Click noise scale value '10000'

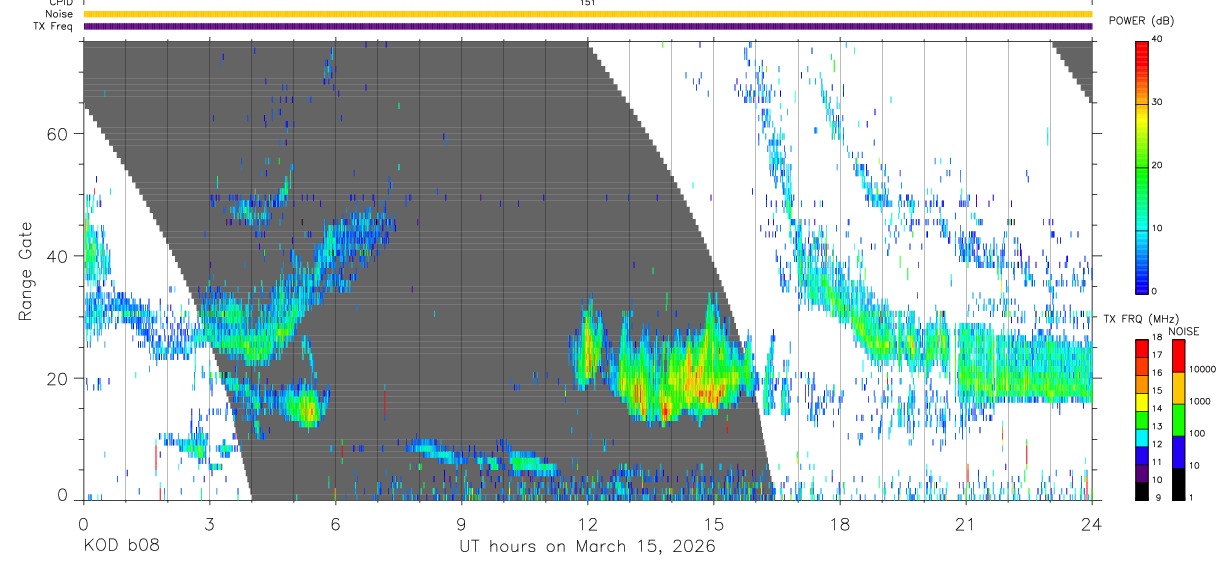pos(1203,370)
